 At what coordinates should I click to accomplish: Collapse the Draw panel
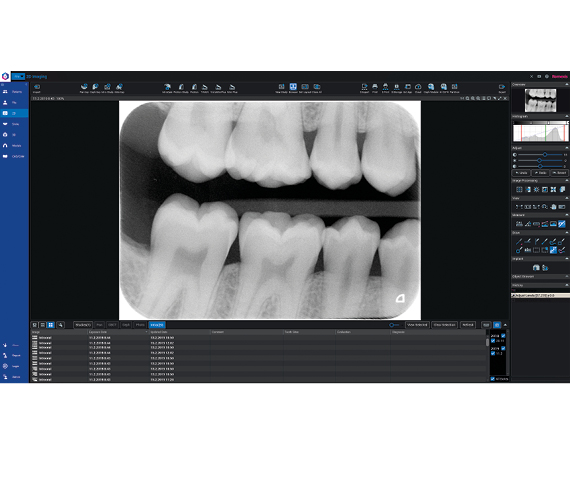(x=566, y=232)
